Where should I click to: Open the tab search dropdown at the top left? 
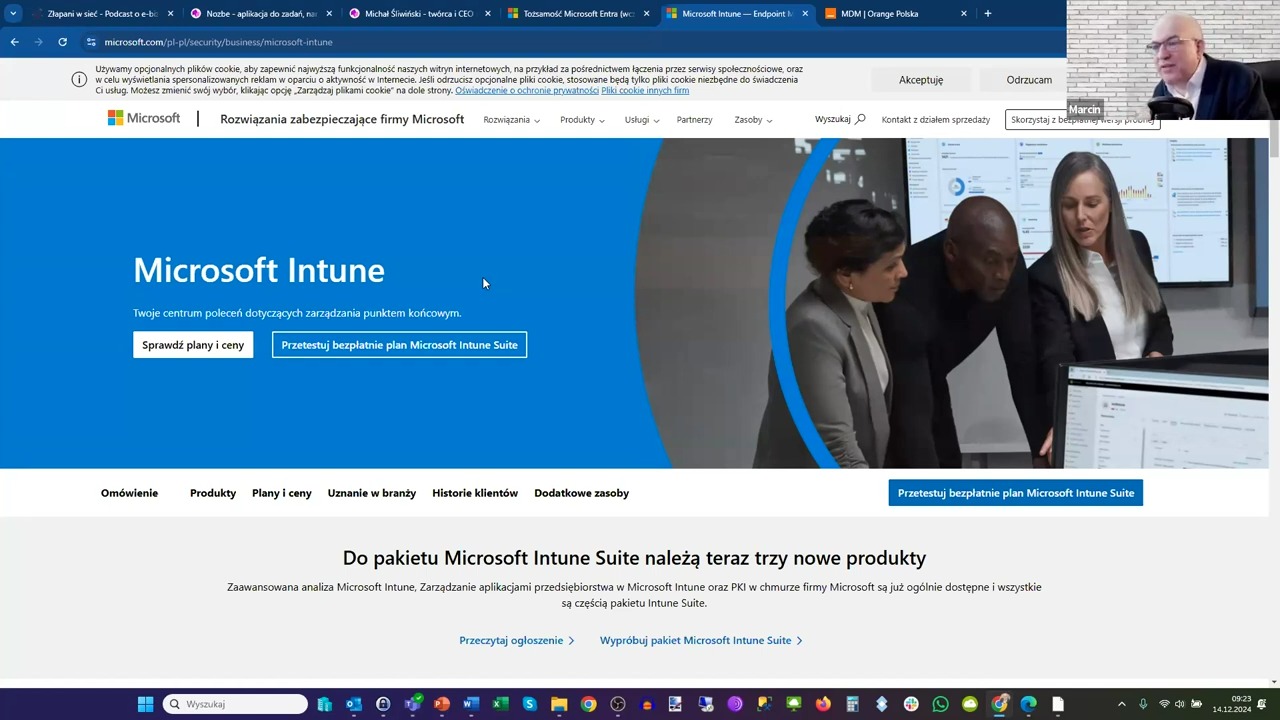[x=13, y=14]
